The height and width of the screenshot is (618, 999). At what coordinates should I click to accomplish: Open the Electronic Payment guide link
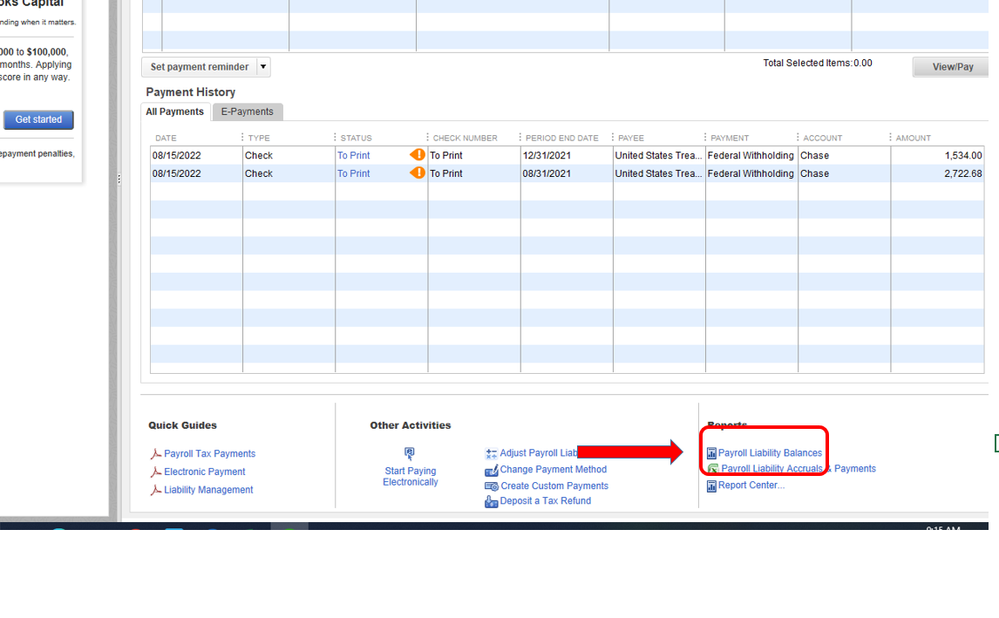pyautogui.click(x=205, y=471)
